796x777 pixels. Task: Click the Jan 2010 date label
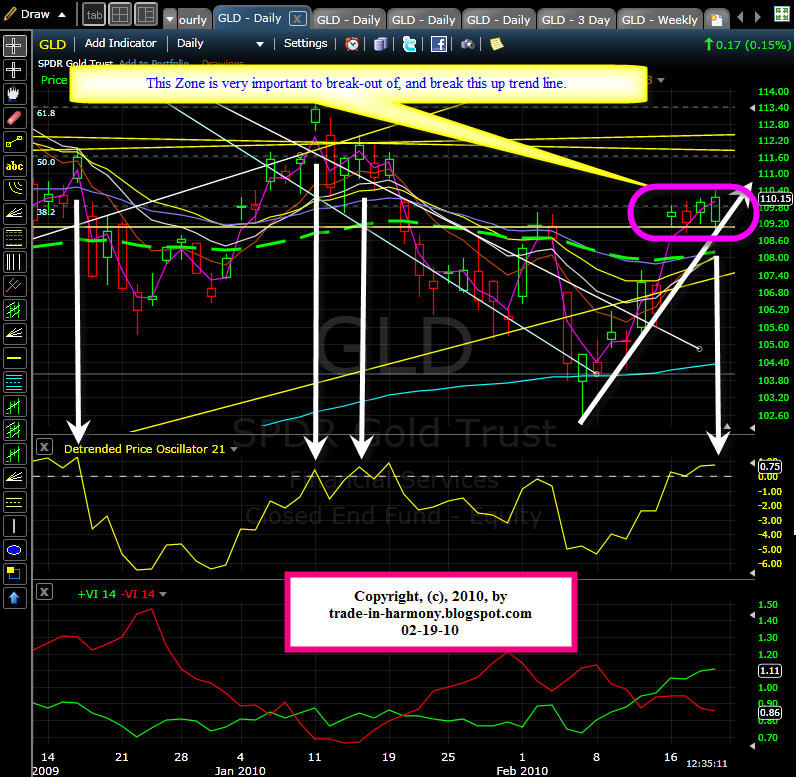coord(240,770)
